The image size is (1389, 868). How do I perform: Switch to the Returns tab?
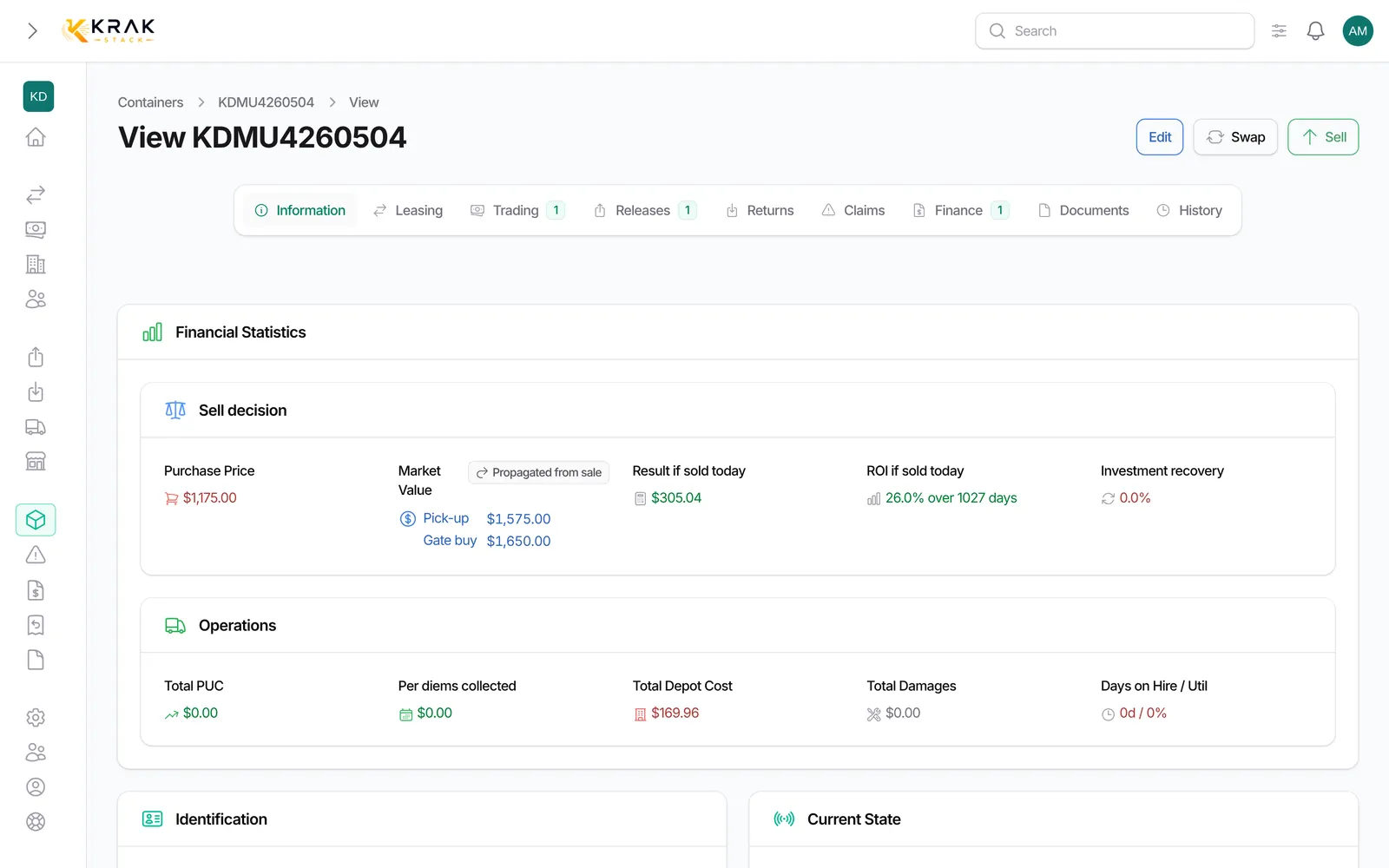coord(760,210)
